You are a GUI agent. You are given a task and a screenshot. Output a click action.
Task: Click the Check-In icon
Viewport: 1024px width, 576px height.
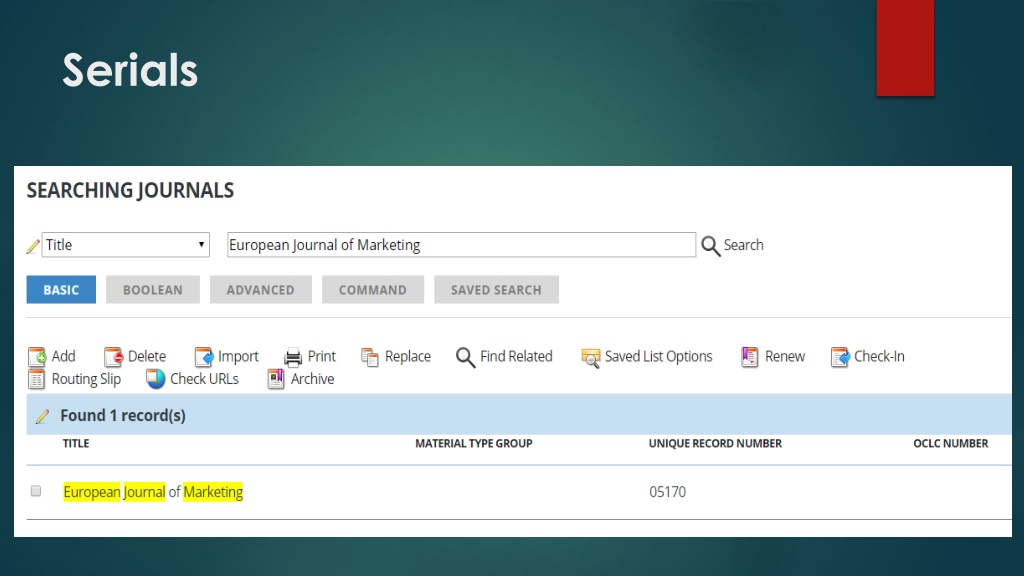tap(840, 357)
